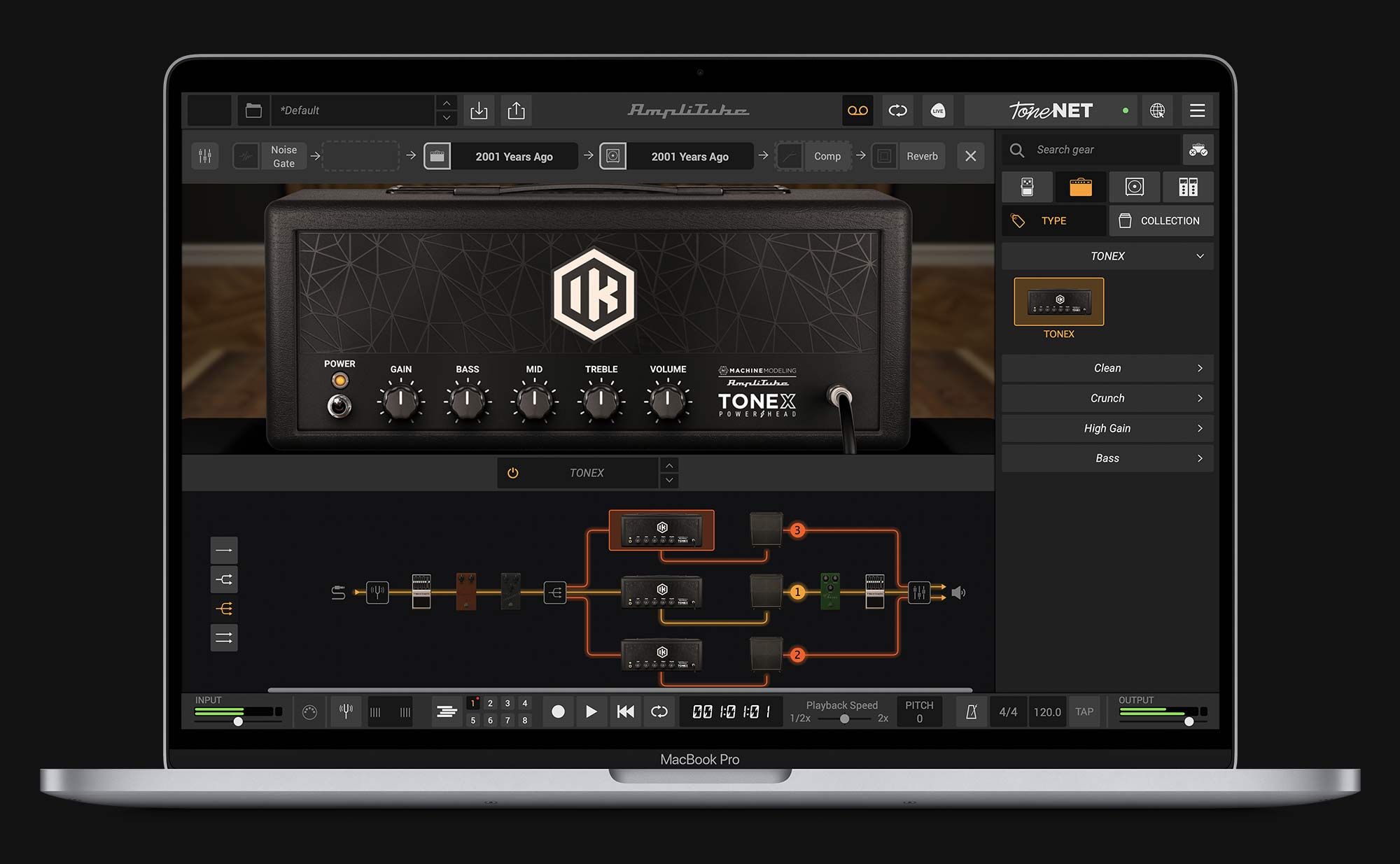The height and width of the screenshot is (864, 1400).
Task: Select track slot 8 in recorder
Action: pos(524,720)
